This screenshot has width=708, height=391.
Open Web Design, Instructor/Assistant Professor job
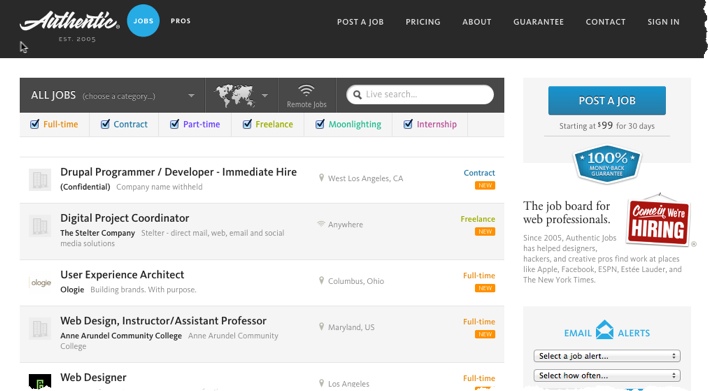(163, 321)
